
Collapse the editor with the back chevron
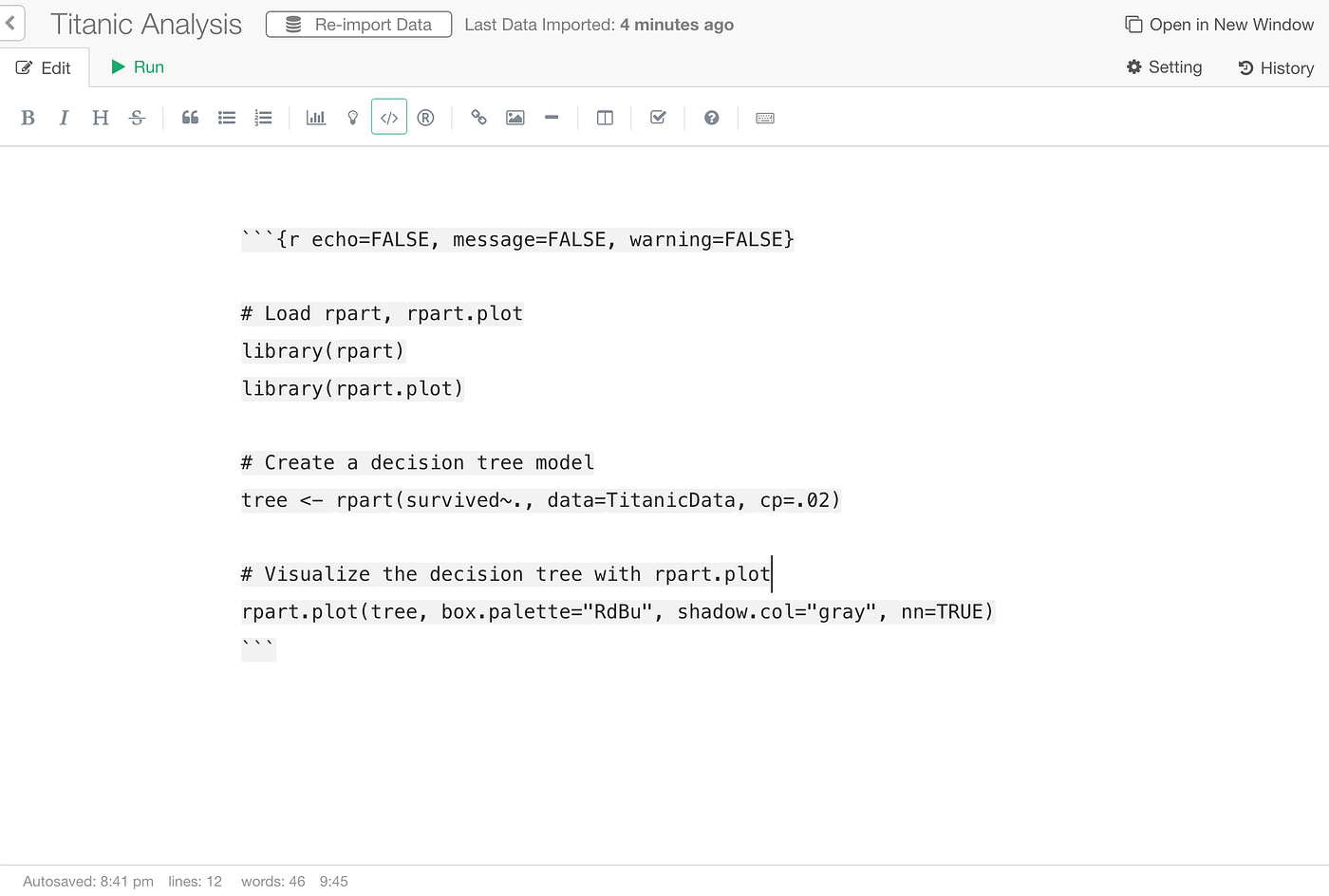pyautogui.click(x=10, y=23)
